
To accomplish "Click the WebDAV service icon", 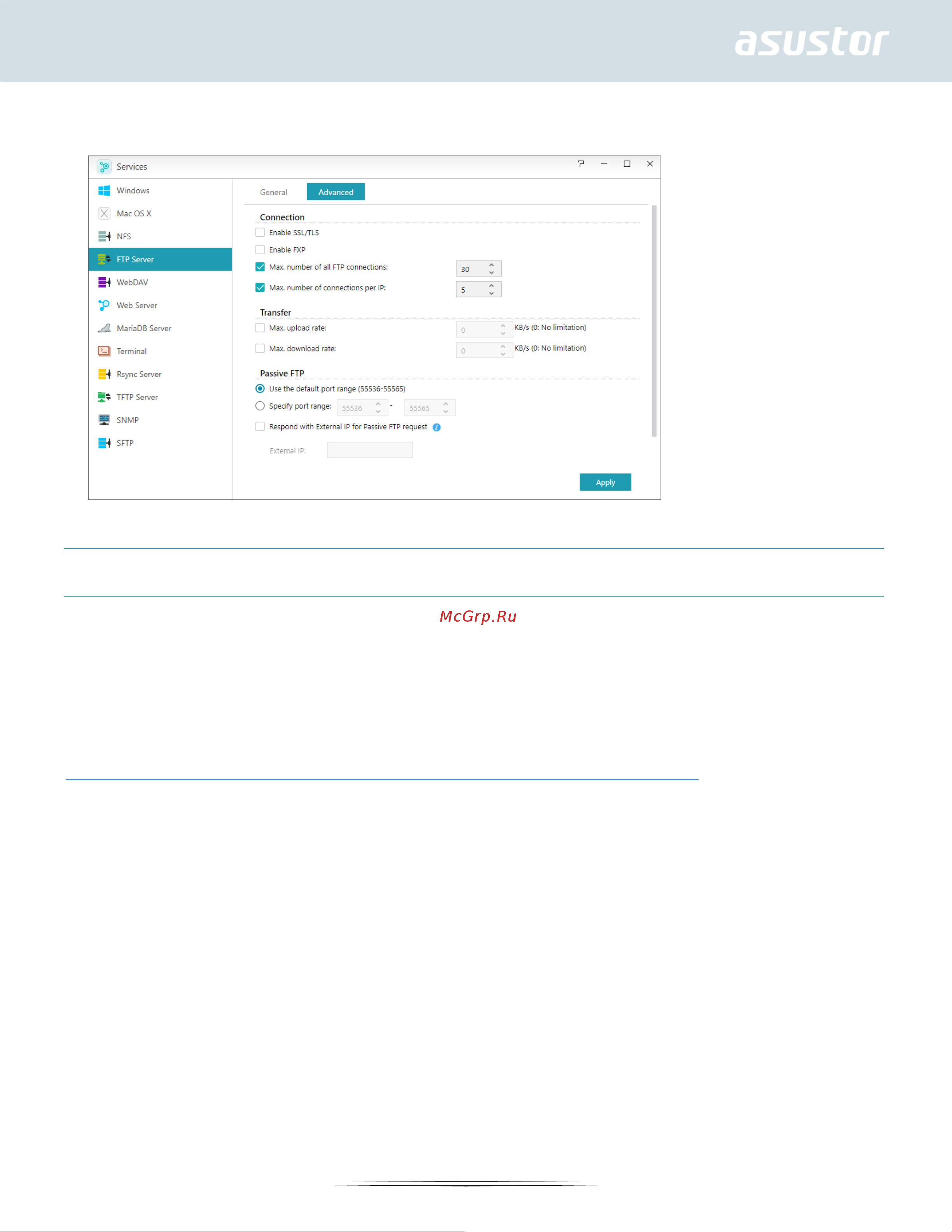I will click(x=104, y=282).
